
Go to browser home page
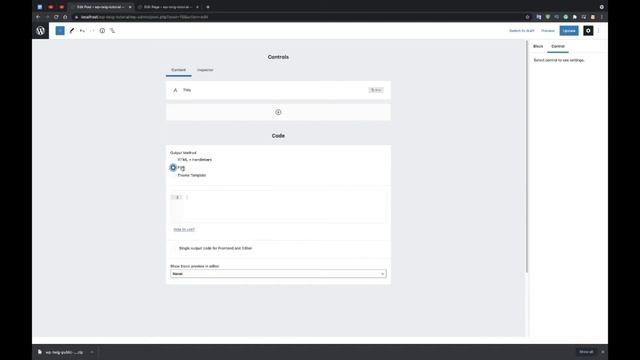65,17
